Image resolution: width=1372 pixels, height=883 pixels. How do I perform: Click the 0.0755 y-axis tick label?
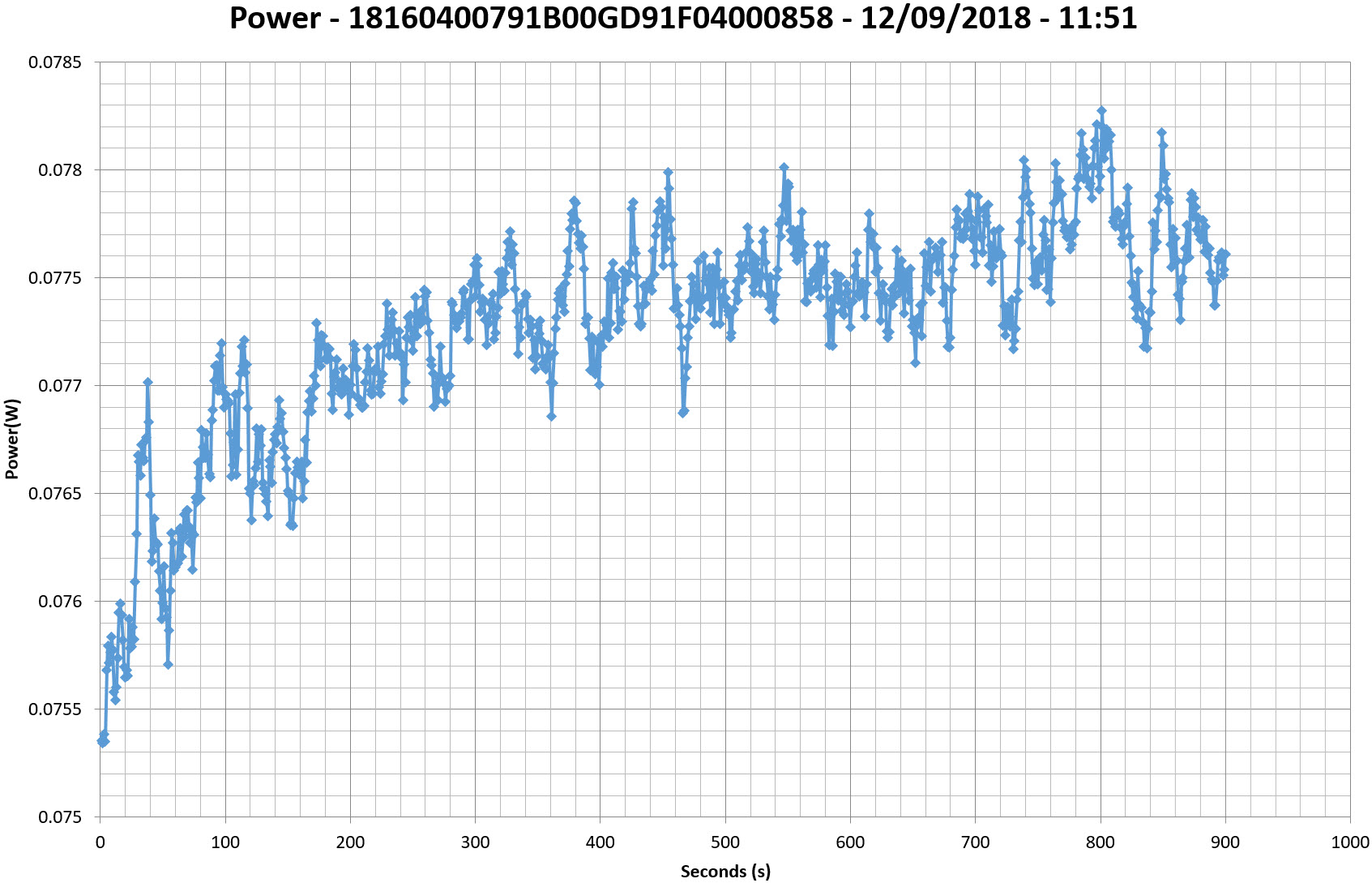coord(55,709)
